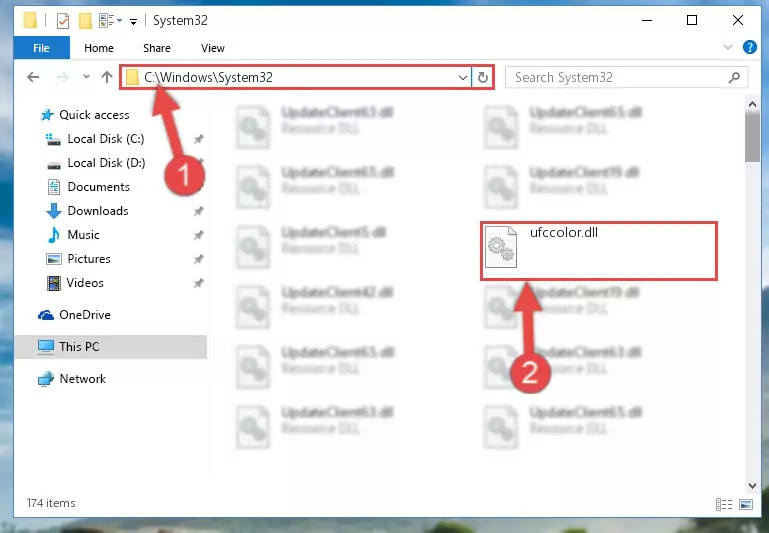Open the Music folder in the sidebar
769x533 pixels.
click(x=83, y=235)
